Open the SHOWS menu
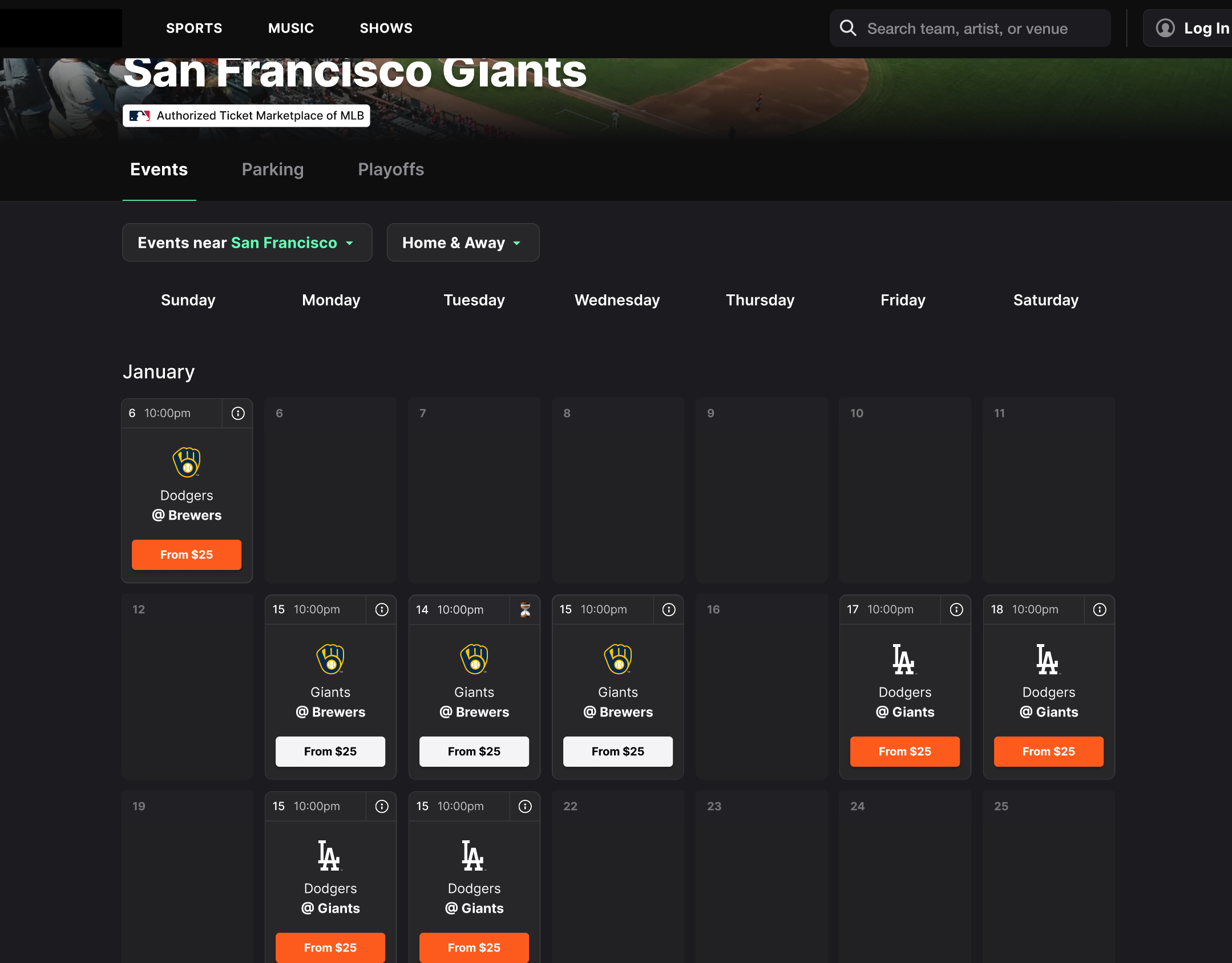Viewport: 1232px width, 963px height. [x=386, y=28]
